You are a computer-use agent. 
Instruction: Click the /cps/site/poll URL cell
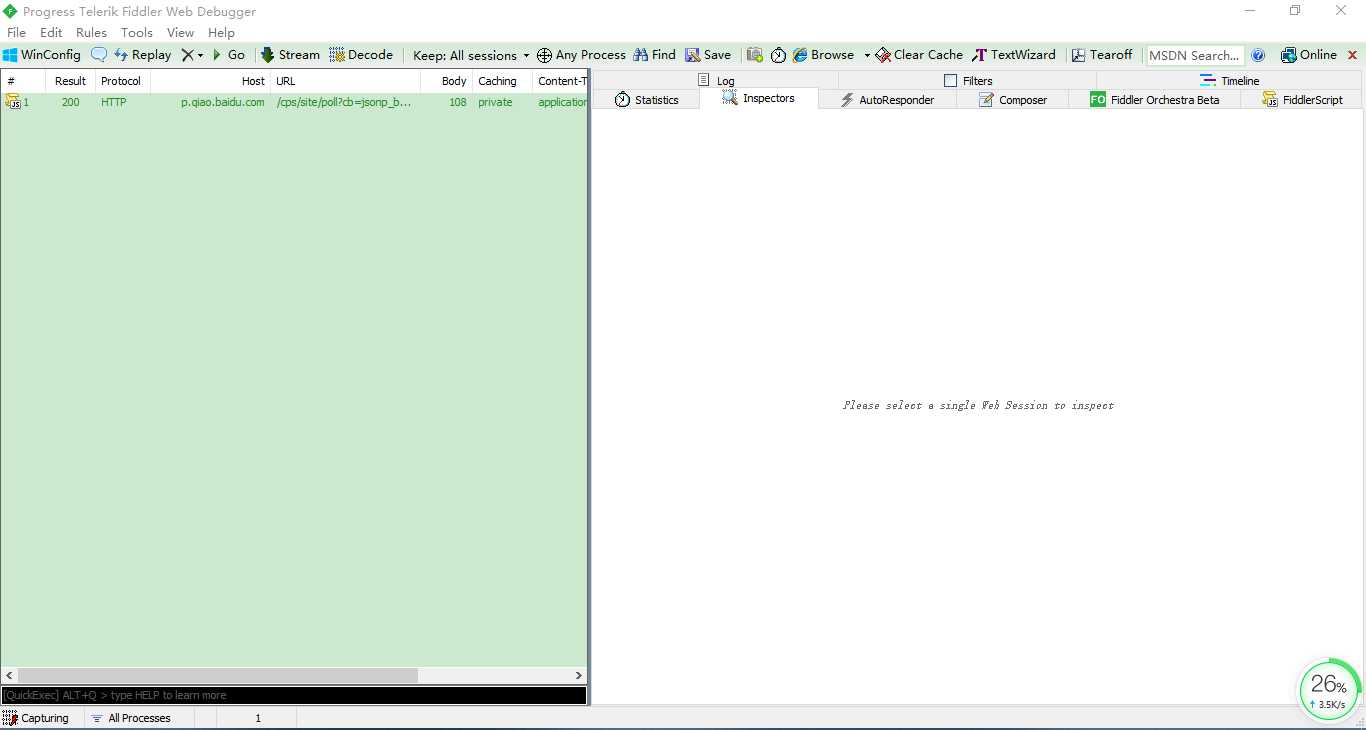(x=344, y=102)
